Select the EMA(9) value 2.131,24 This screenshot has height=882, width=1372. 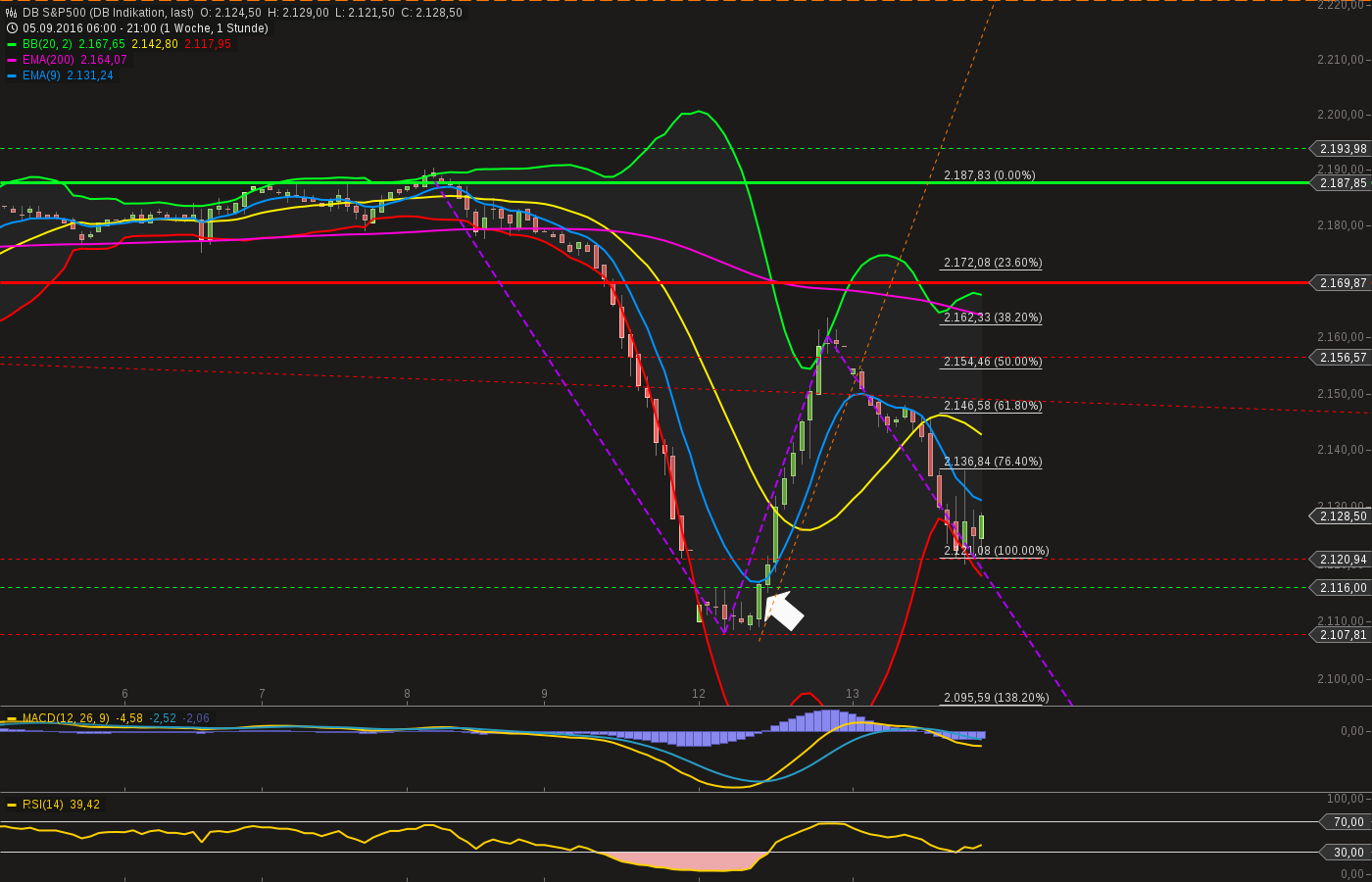click(x=90, y=75)
